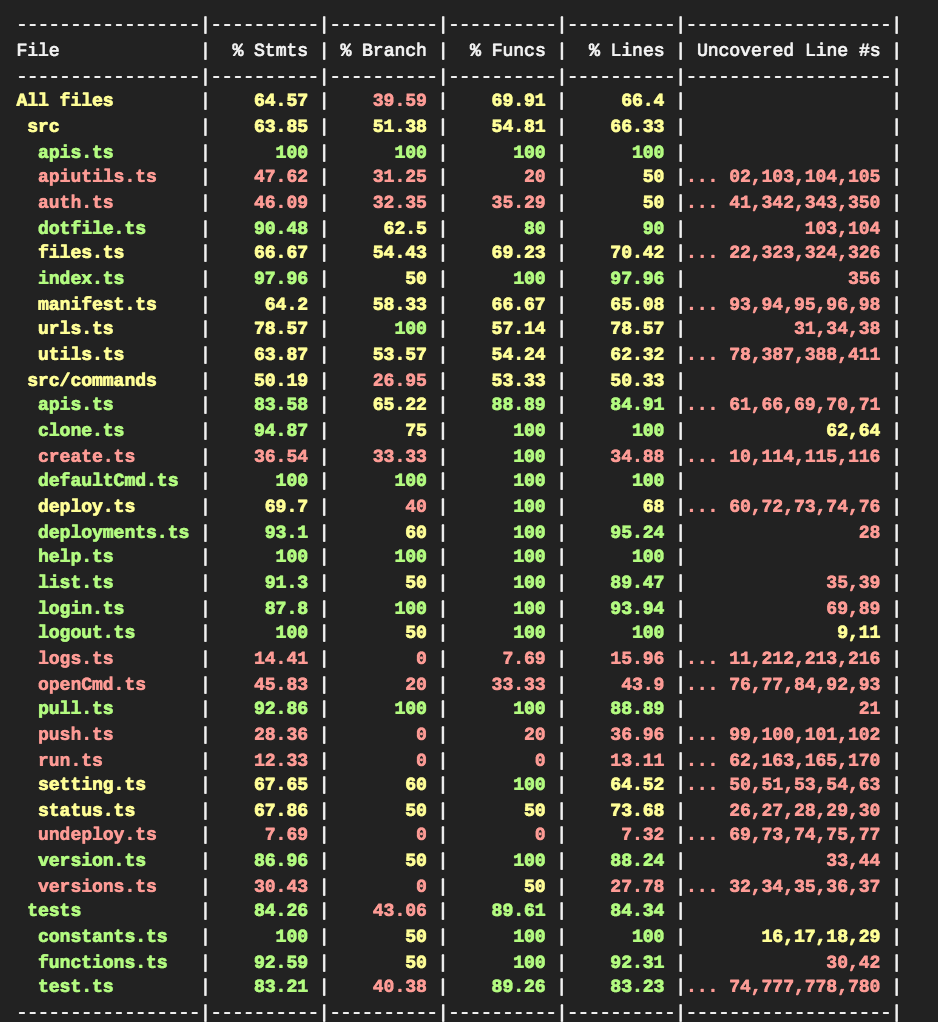Expand the src/commands folder row
938x1022 pixels.
point(80,379)
